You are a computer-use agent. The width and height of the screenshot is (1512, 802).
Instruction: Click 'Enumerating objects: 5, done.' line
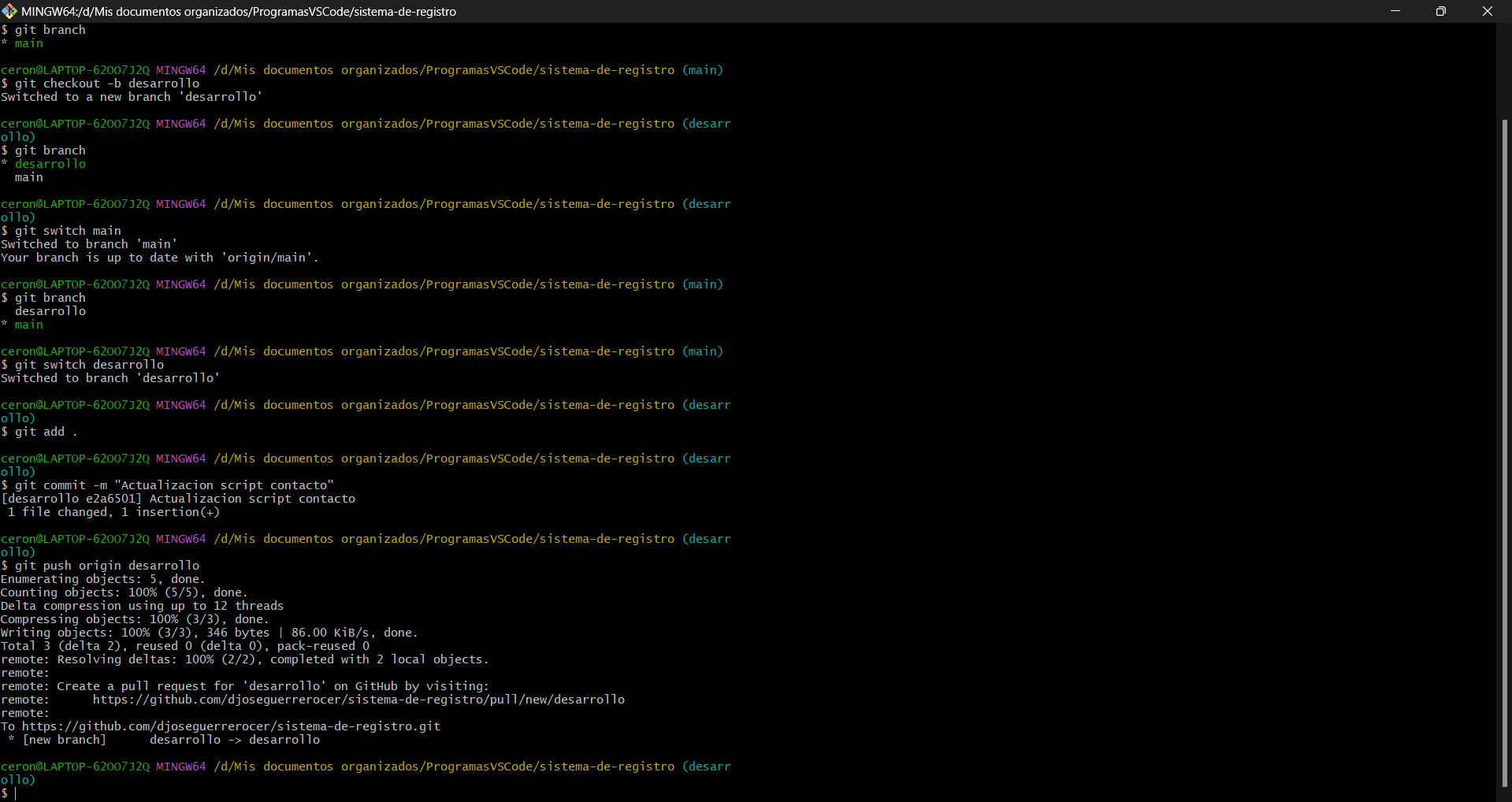pos(102,579)
